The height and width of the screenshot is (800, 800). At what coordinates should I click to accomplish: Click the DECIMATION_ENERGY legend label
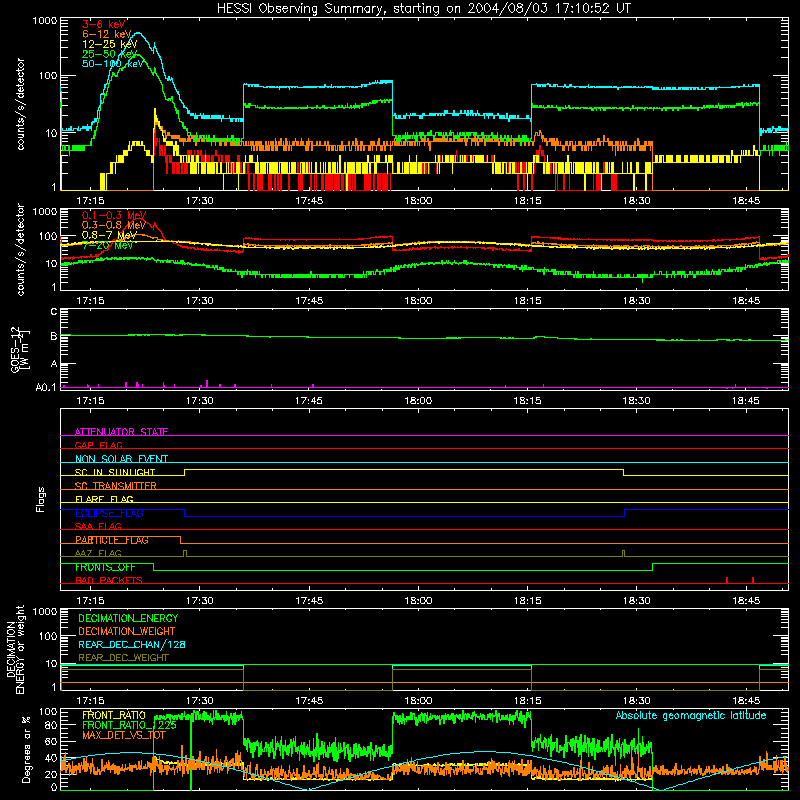pyautogui.click(x=128, y=618)
